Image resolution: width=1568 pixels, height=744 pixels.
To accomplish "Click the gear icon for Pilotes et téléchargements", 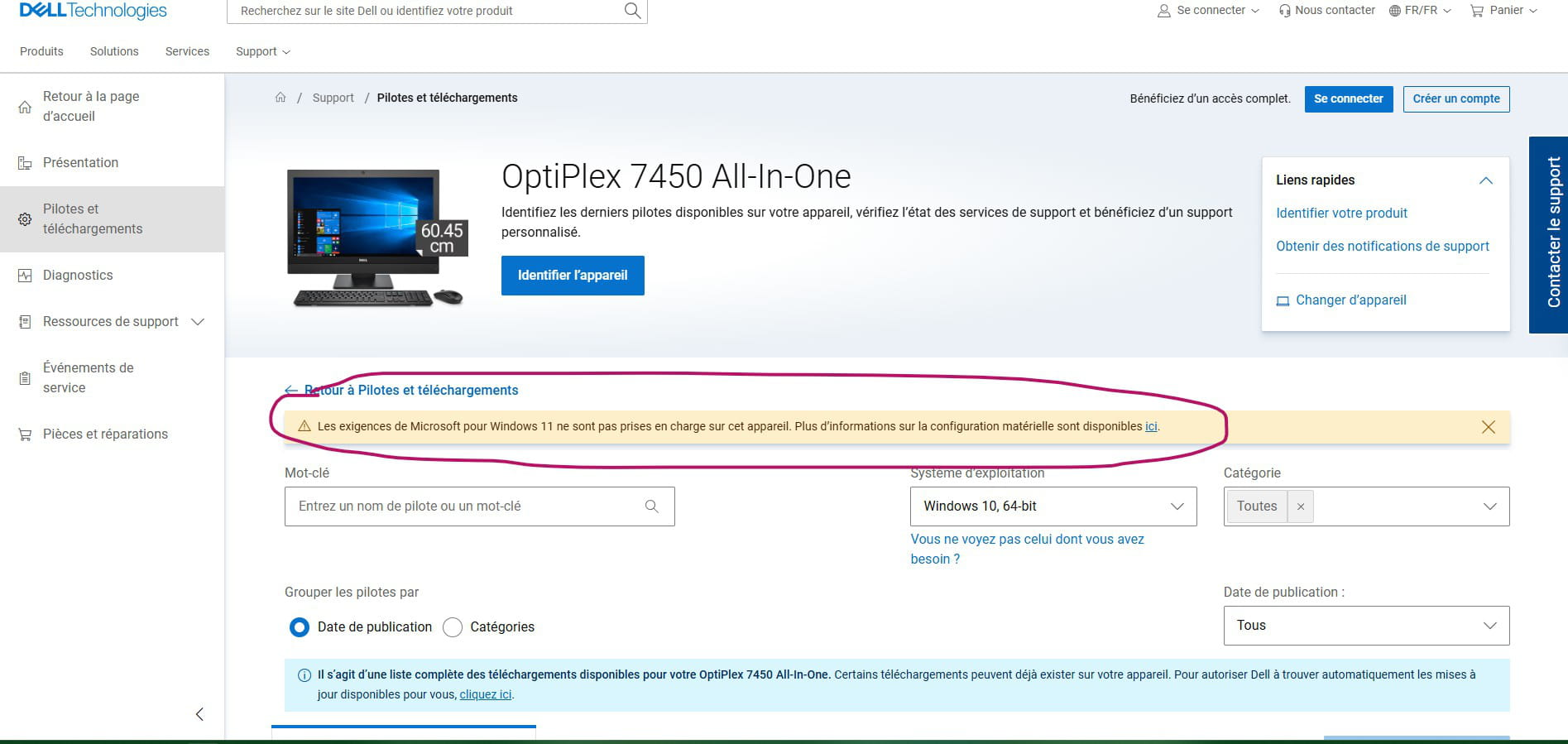I will click(25, 219).
